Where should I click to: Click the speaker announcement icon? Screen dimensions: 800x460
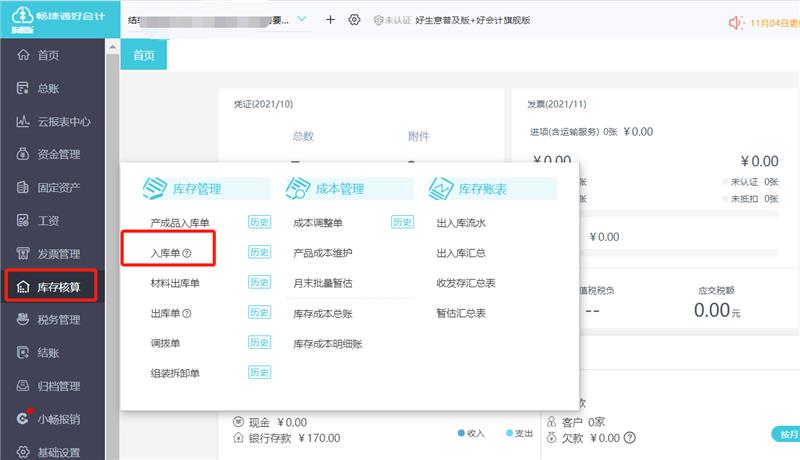[x=738, y=22]
